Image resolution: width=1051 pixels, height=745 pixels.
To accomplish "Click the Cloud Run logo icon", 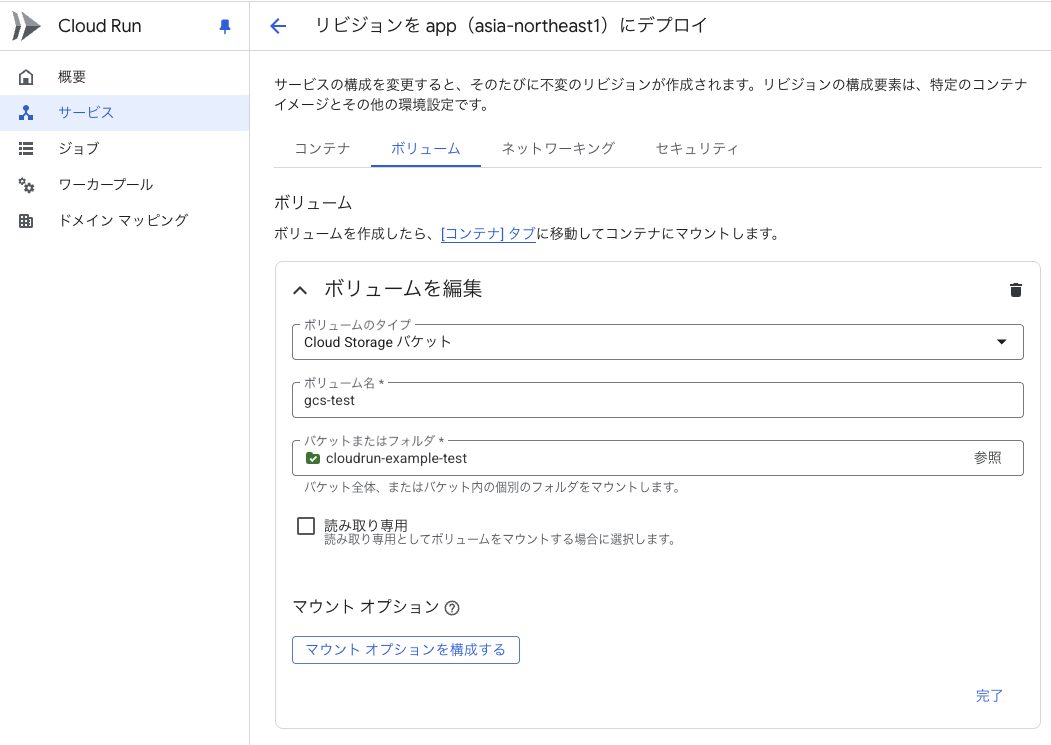I will click(x=26, y=26).
